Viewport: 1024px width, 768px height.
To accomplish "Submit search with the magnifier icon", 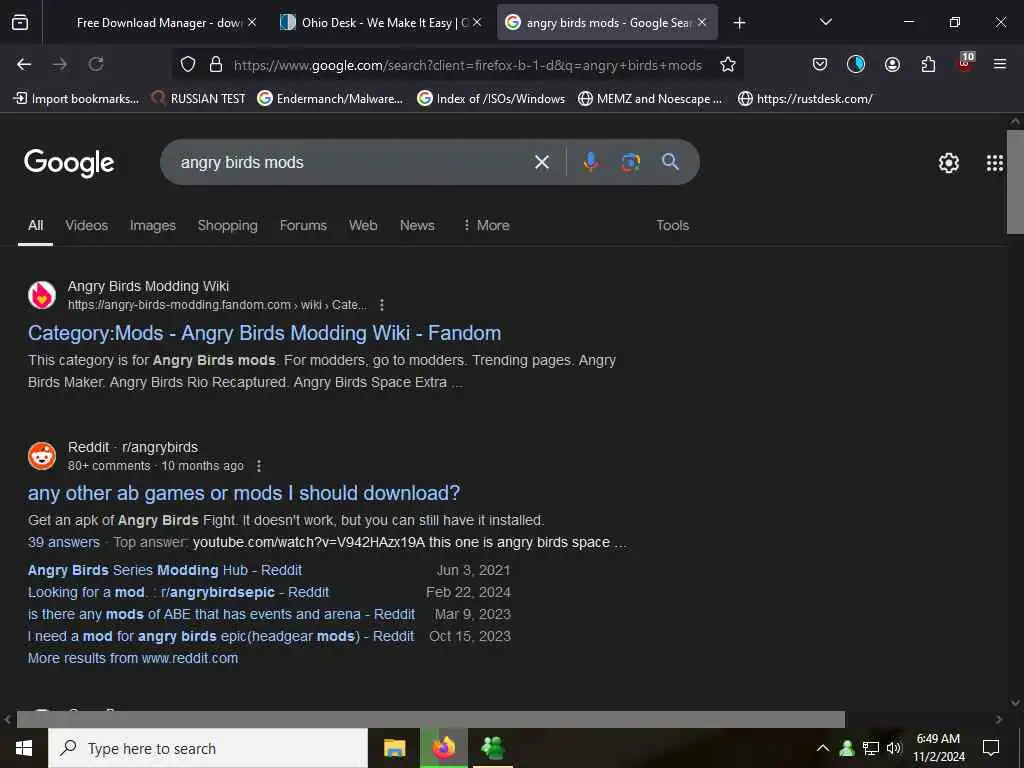I will [x=670, y=162].
